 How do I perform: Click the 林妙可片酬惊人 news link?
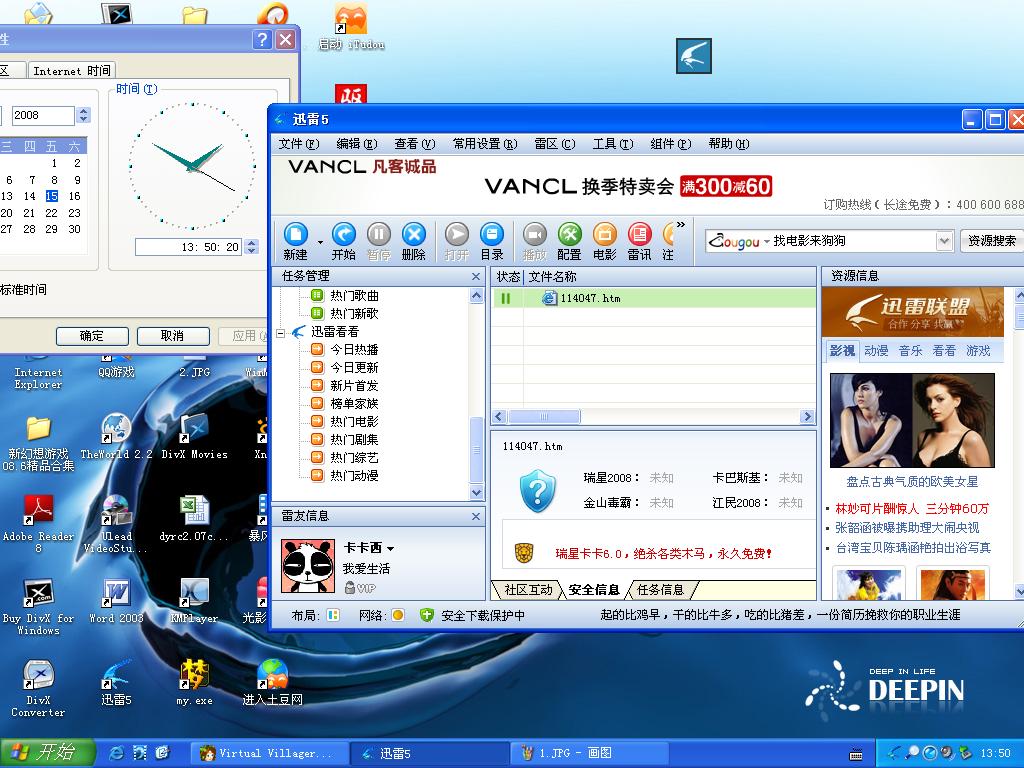[x=912, y=508]
